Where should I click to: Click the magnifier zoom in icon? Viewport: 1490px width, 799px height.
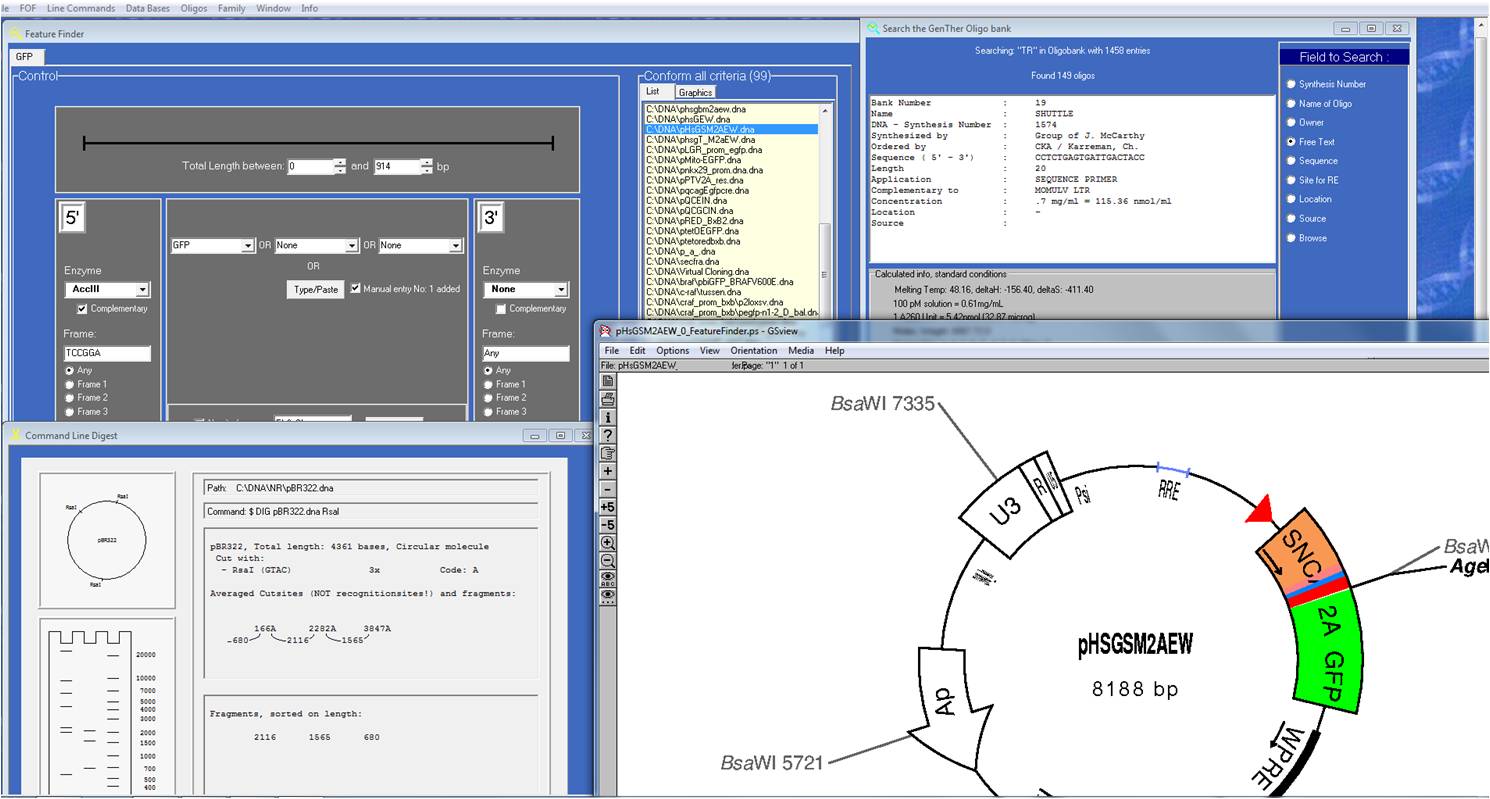(607, 543)
